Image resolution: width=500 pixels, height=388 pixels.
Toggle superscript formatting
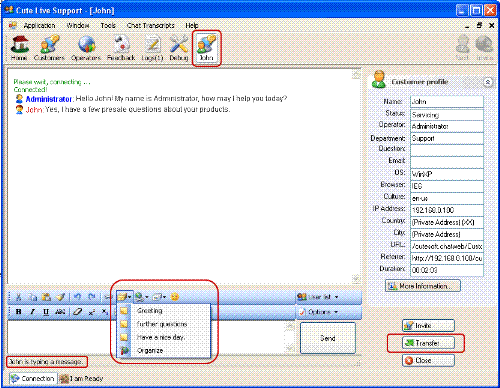92,312
